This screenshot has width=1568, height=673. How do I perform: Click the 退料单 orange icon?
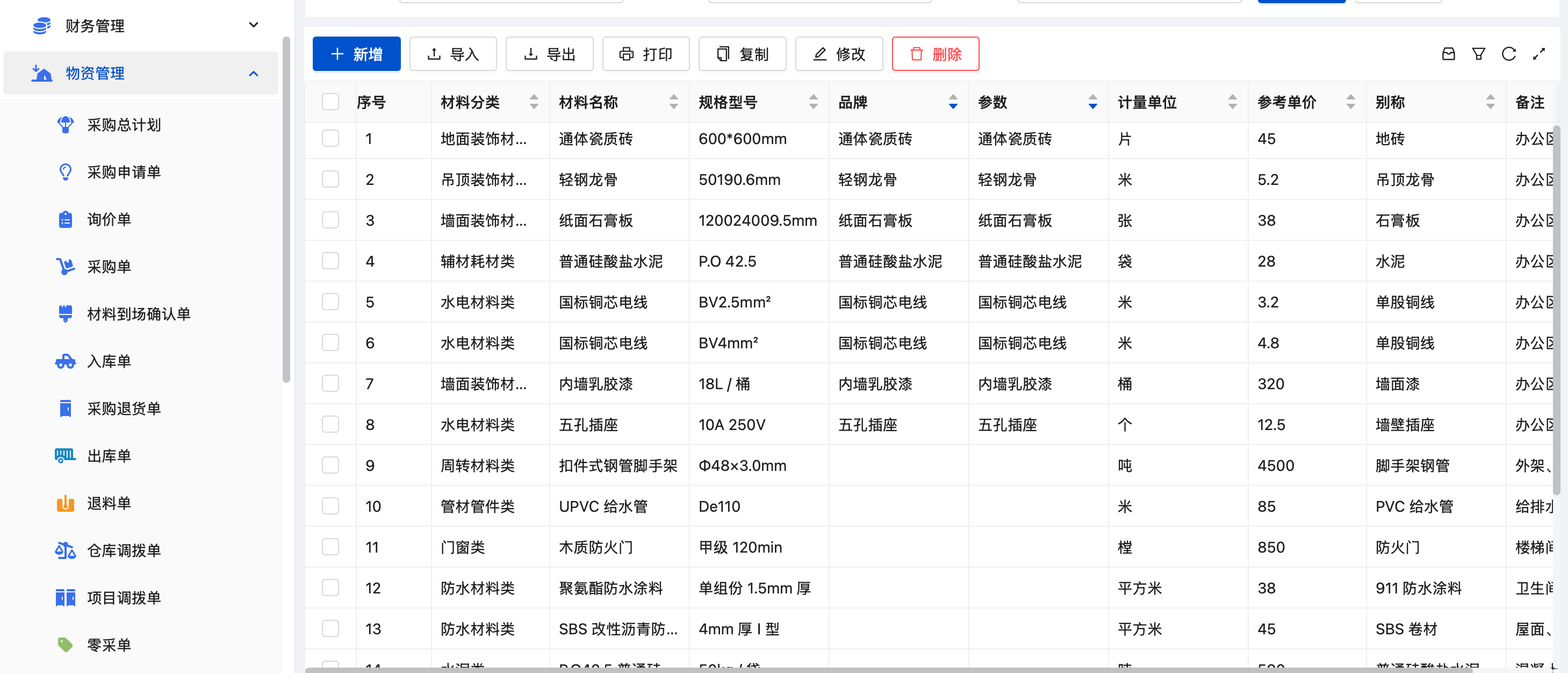65,503
